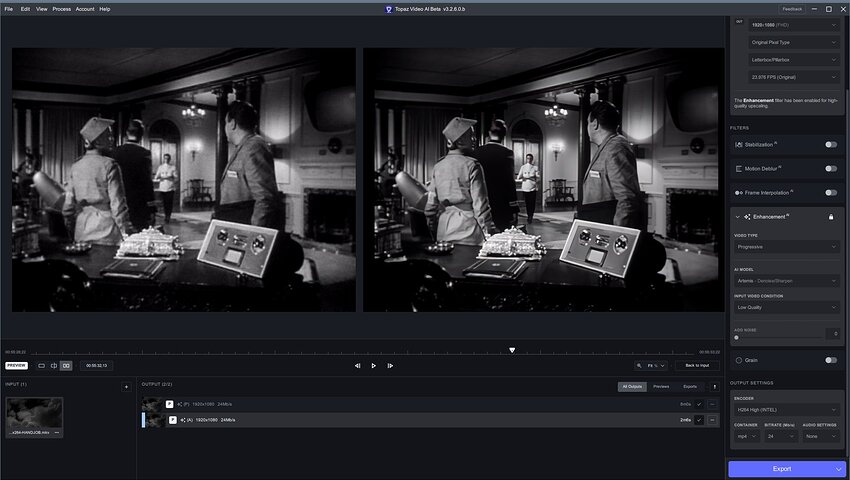Image resolution: width=850 pixels, height=480 pixels.
Task: Step forward one frame
Action: (x=390, y=366)
